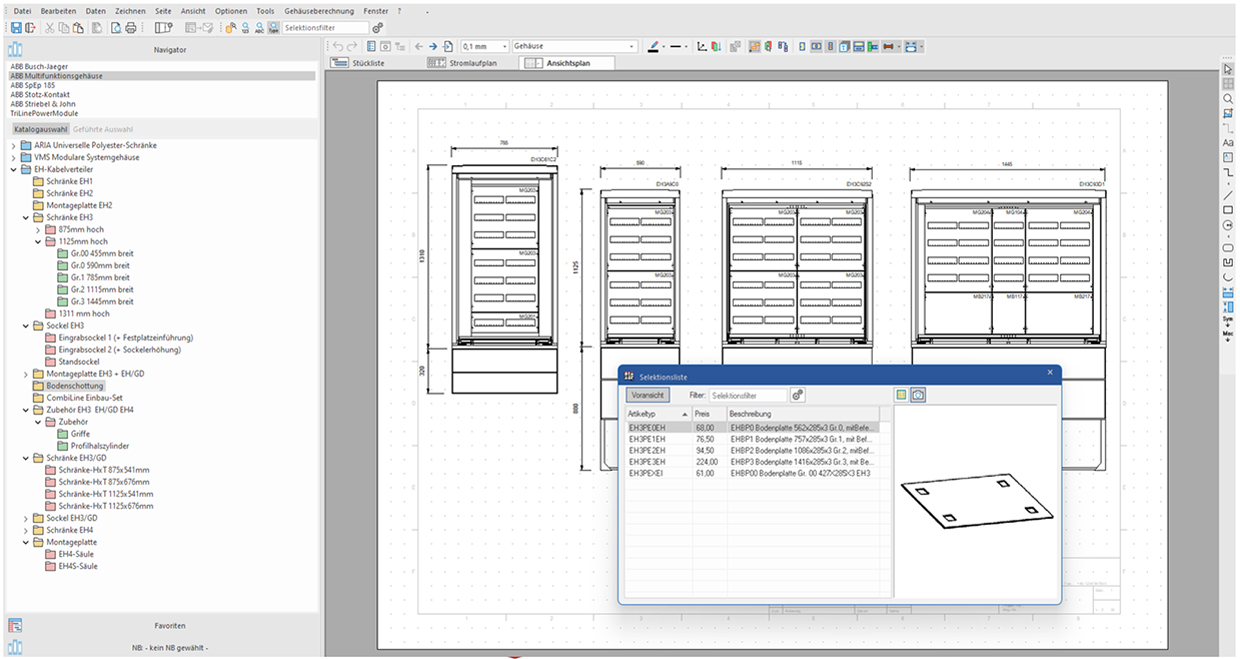
Task: Toggle the yellow-square view button in Selektionsliste
Action: (901, 395)
